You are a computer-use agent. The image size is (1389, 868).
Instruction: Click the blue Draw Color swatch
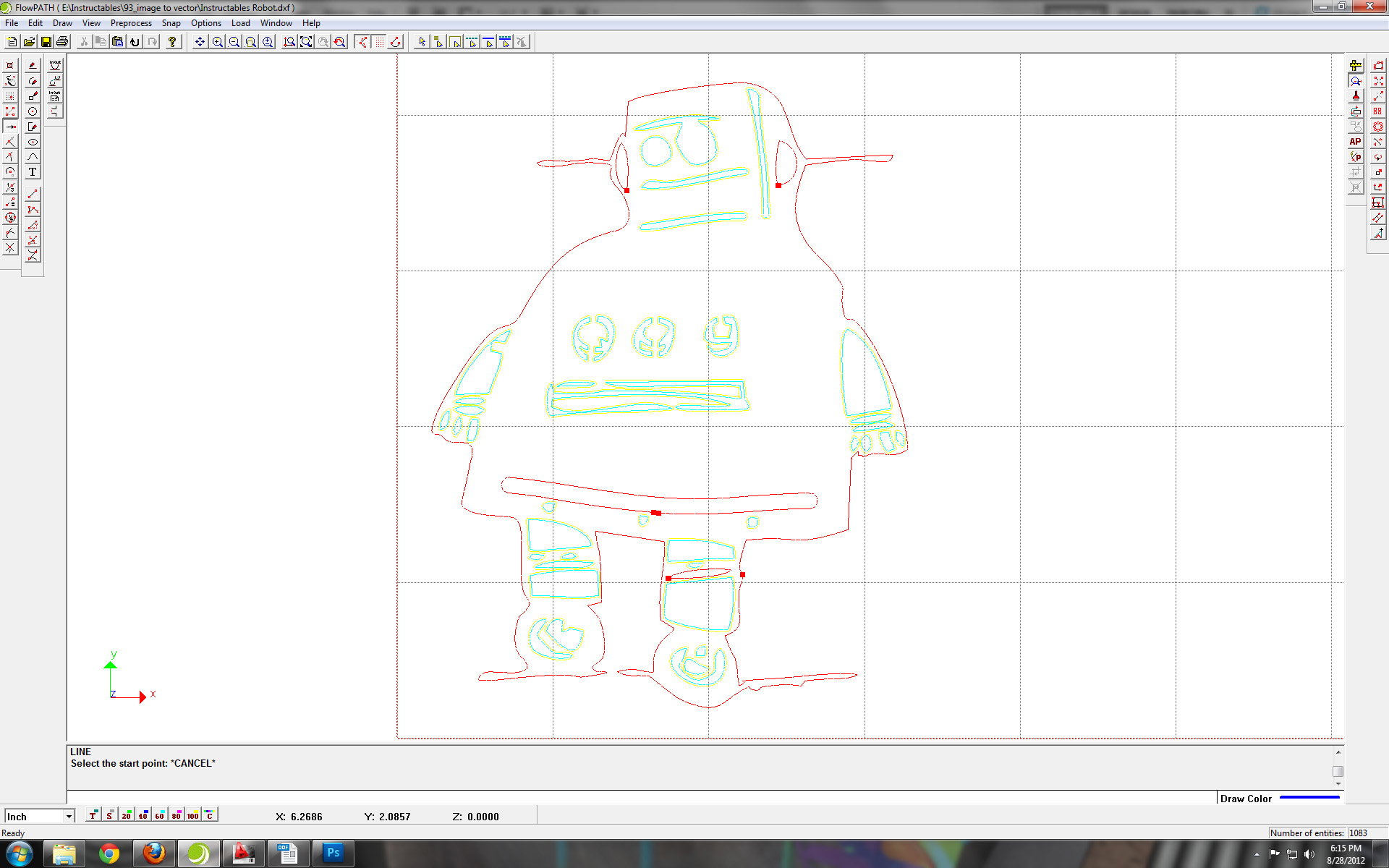pyautogui.click(x=1309, y=798)
